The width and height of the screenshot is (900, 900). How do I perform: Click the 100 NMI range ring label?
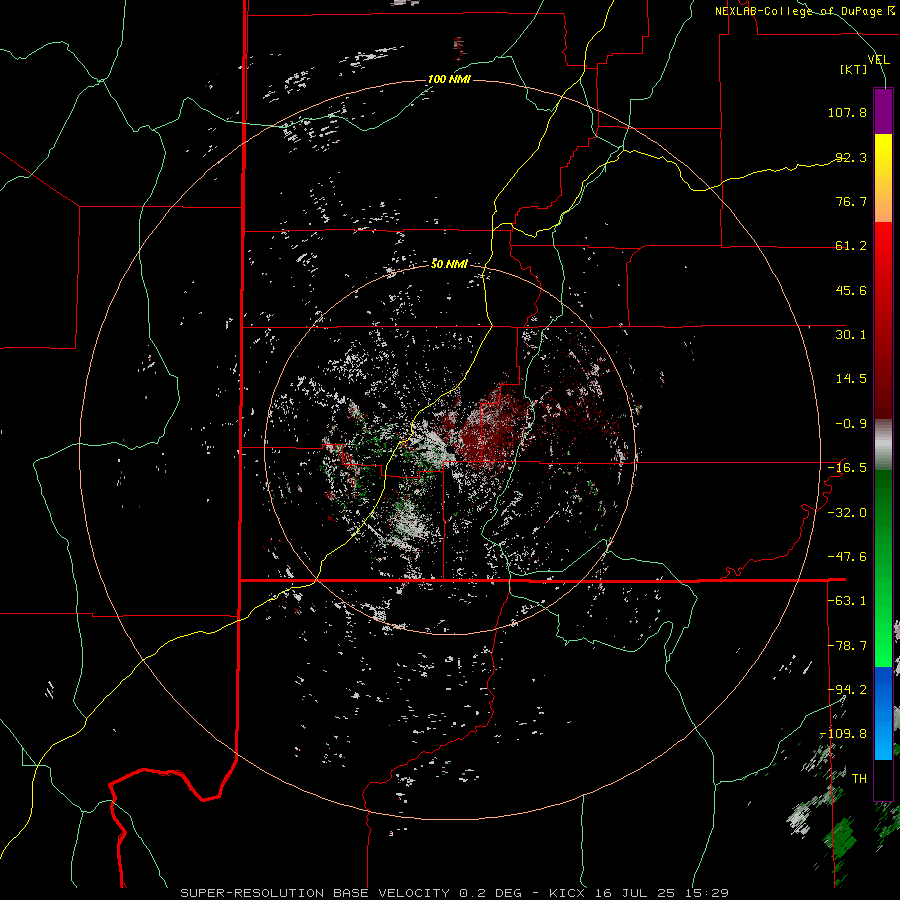(449, 79)
